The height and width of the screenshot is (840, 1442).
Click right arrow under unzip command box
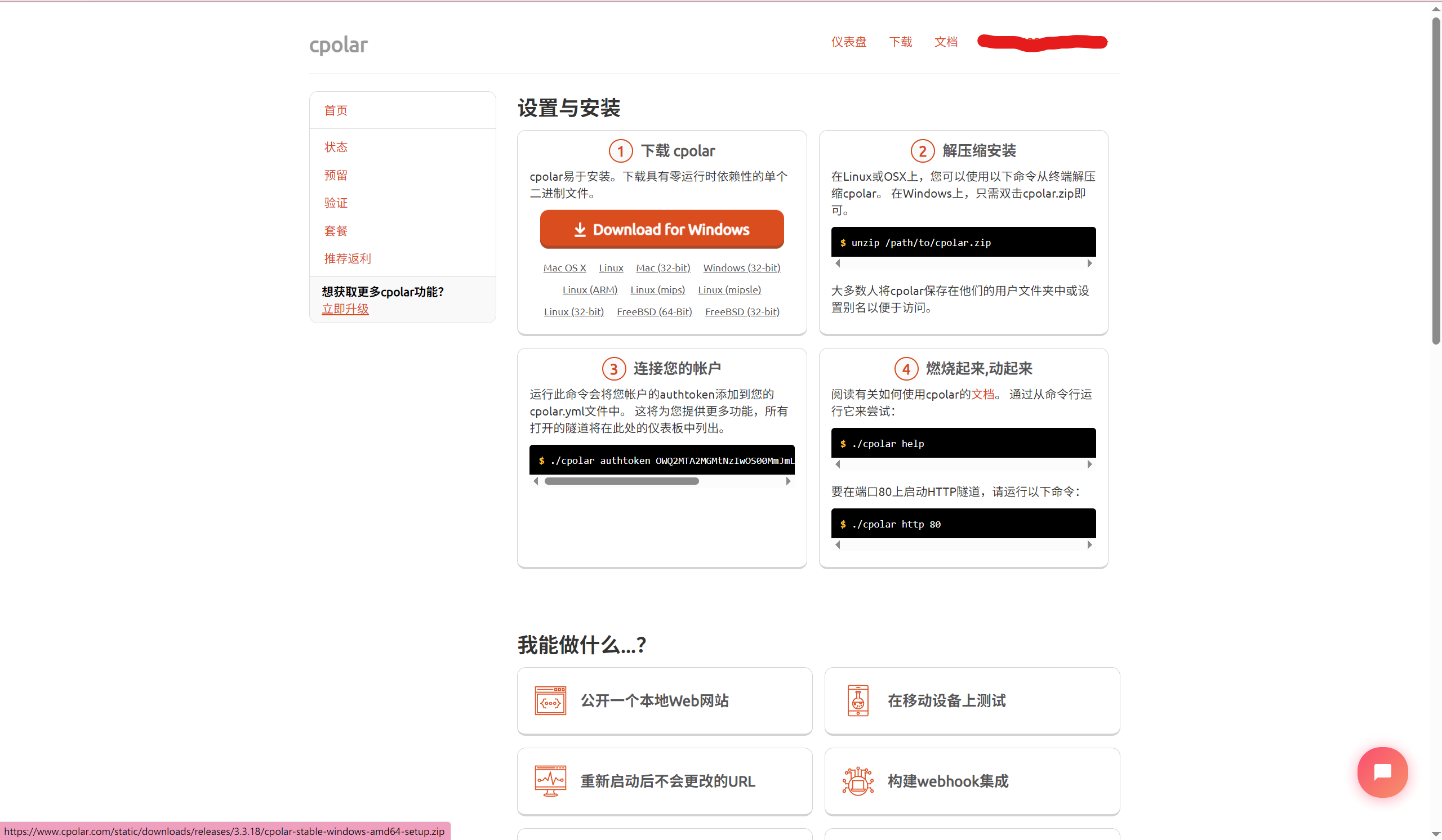tap(1089, 263)
